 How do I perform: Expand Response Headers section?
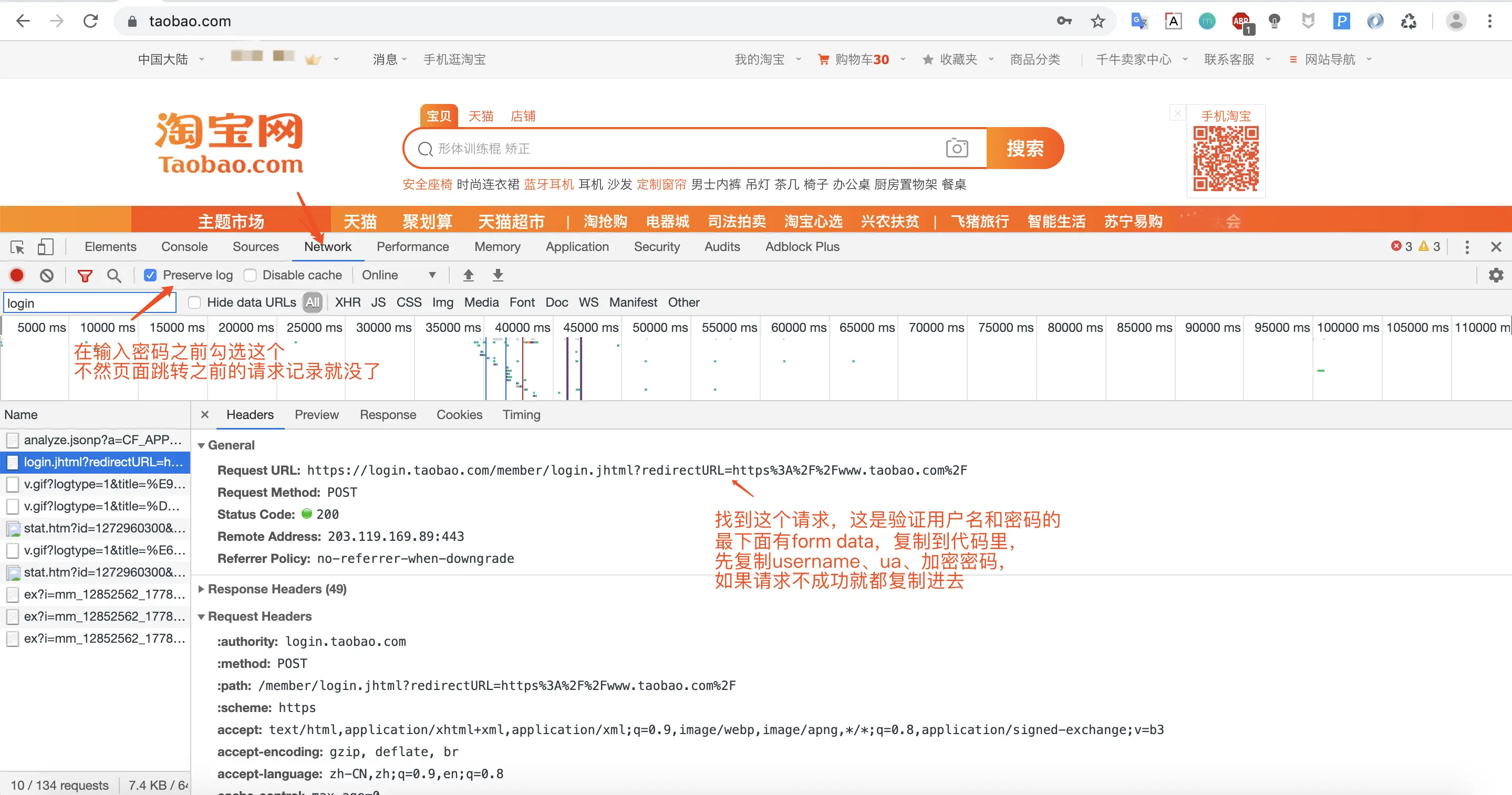coord(202,589)
